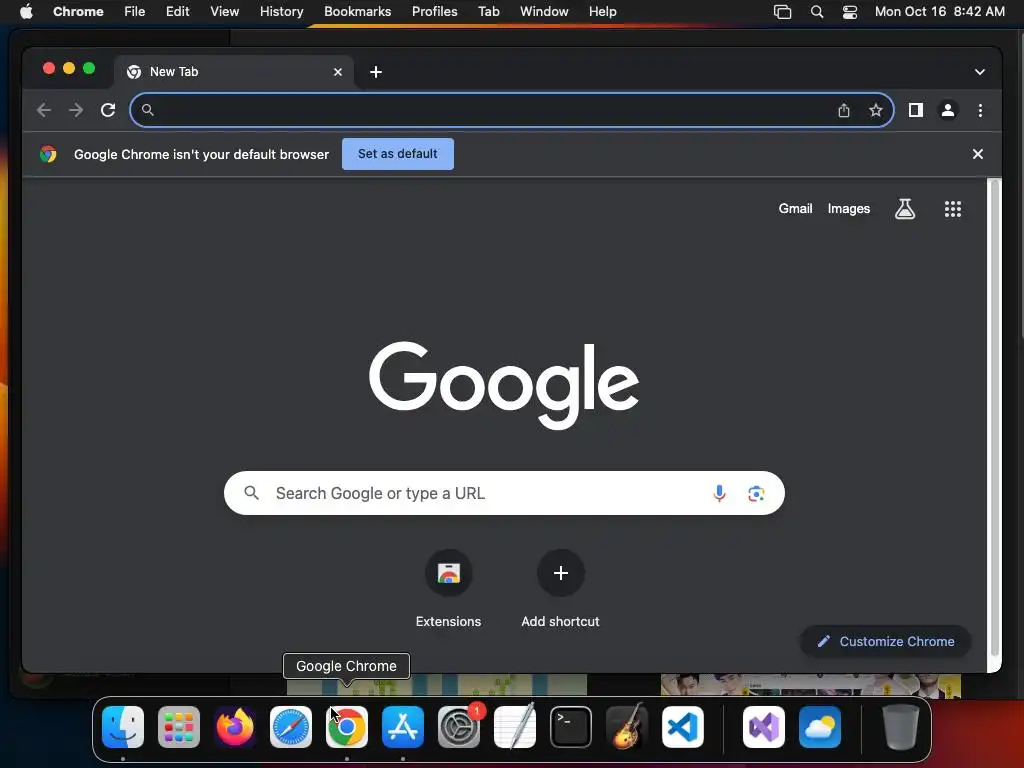
Task: Close the New Tab tab
Action: pyautogui.click(x=338, y=72)
